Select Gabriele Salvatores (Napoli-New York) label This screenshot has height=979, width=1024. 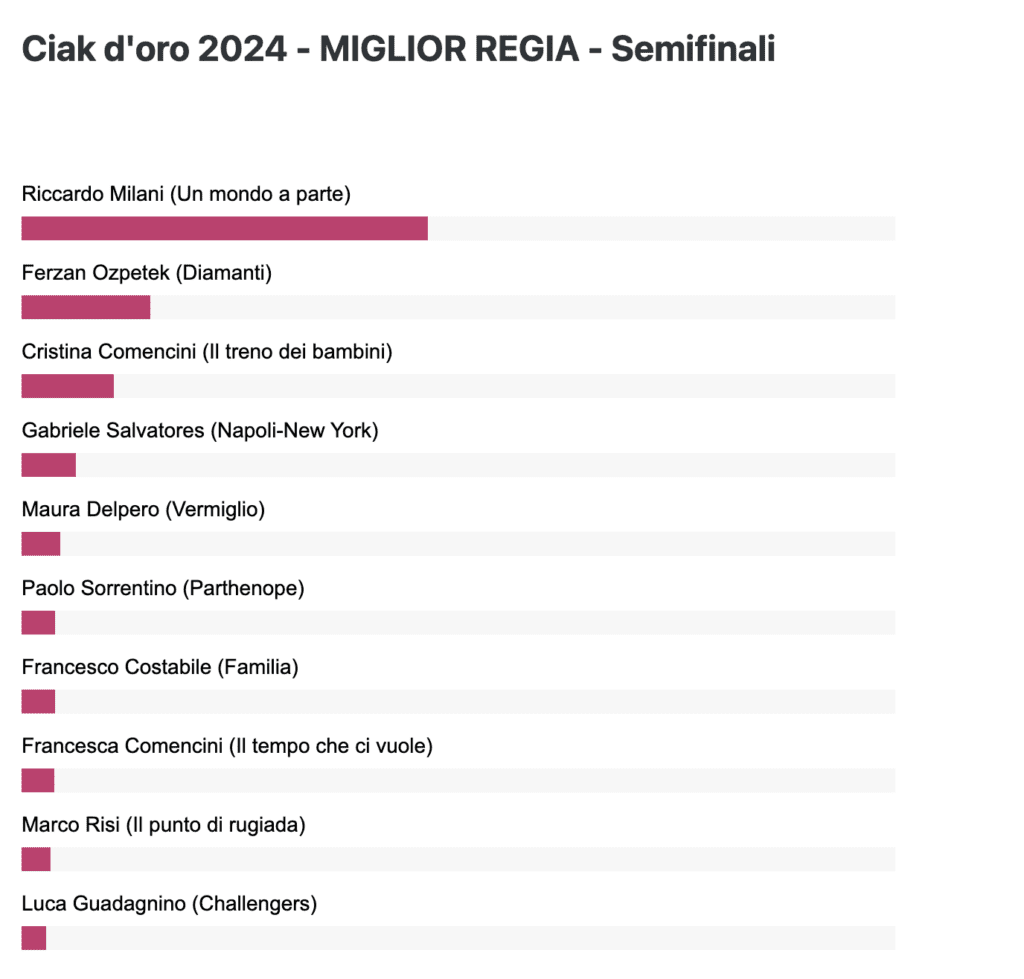coord(200,431)
